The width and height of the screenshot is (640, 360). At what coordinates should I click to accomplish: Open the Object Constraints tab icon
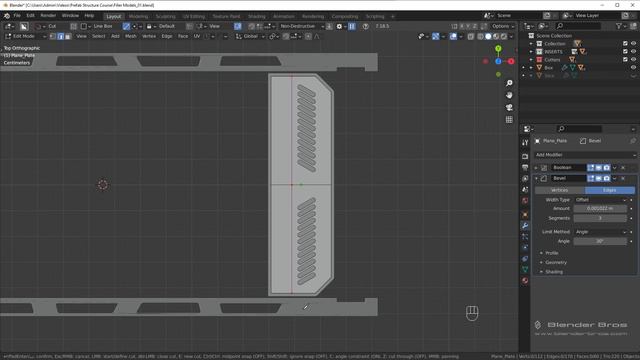tap(525, 258)
